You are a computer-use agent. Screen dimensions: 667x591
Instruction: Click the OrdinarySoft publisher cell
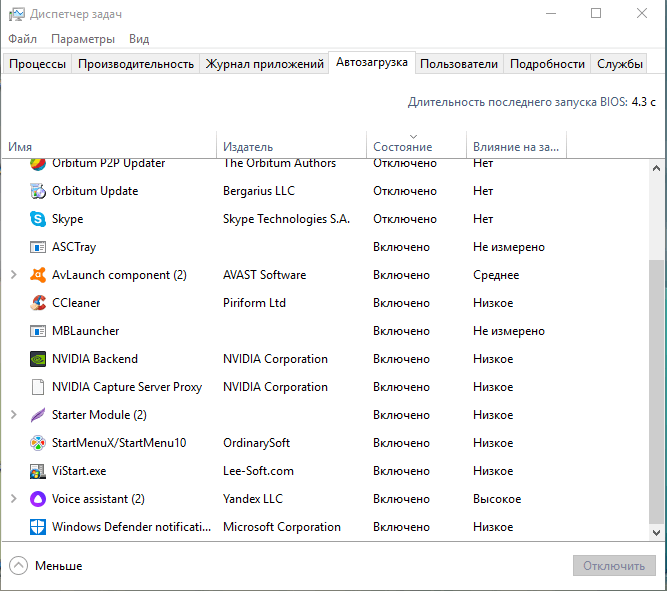[x=257, y=443]
